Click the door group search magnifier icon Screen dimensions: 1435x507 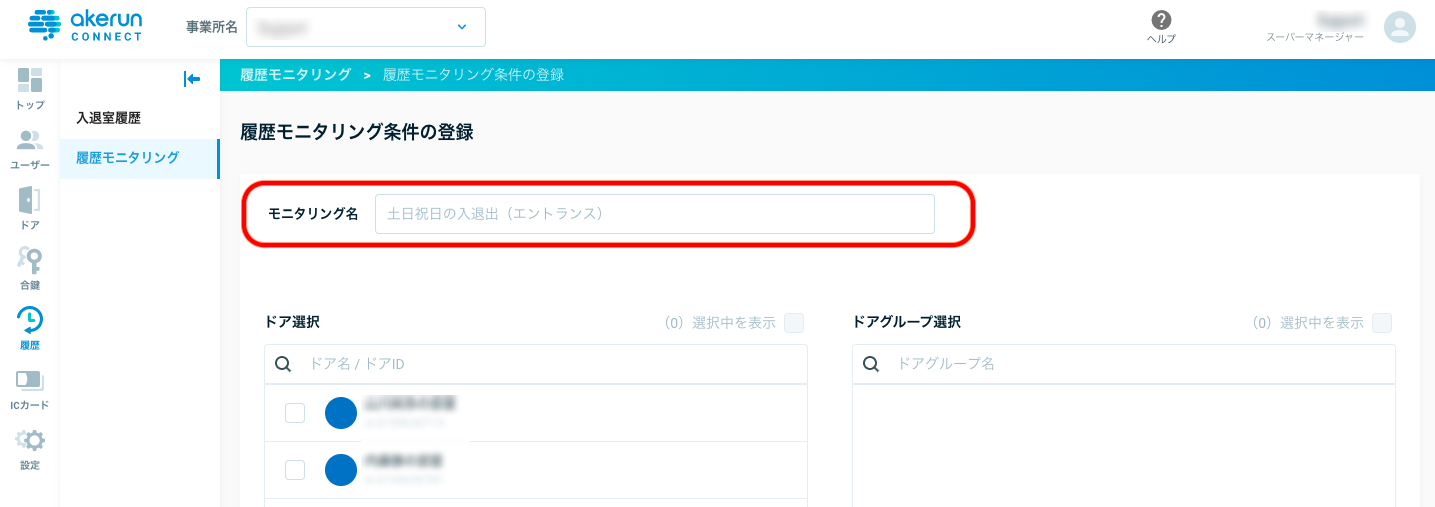click(x=871, y=364)
